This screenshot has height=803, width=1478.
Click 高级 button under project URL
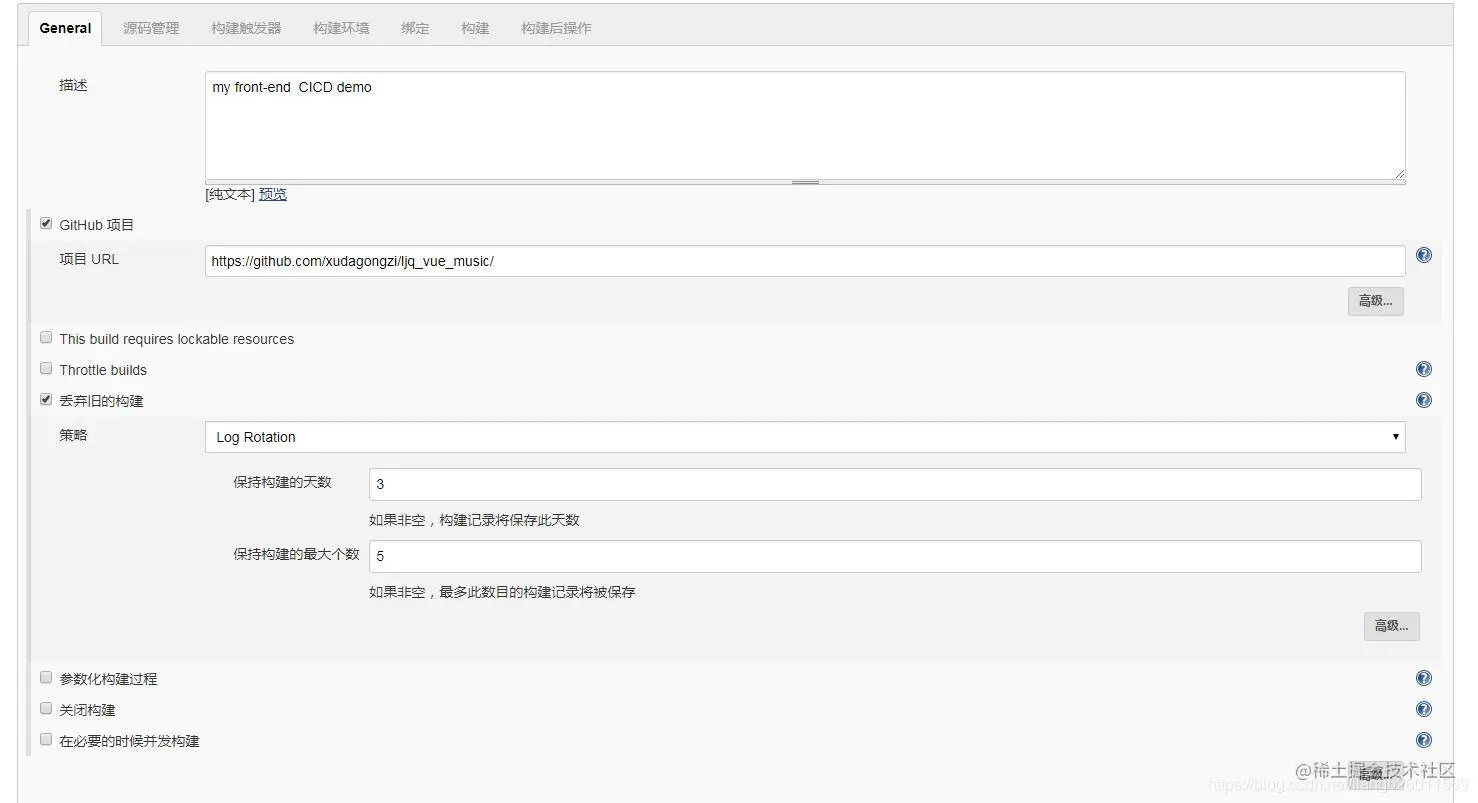[x=1375, y=301]
